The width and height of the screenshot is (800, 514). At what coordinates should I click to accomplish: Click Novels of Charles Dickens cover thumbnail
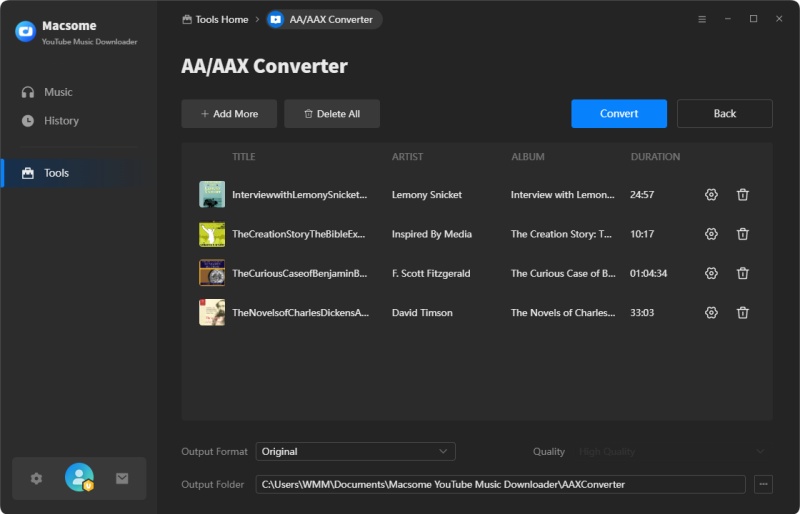point(212,312)
